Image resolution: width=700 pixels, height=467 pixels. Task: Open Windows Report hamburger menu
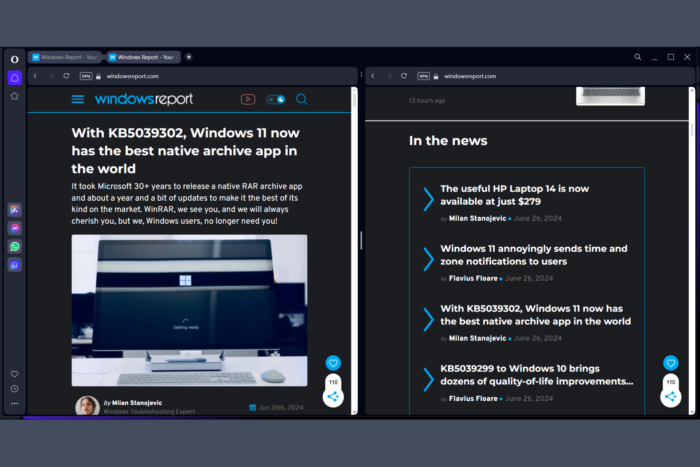click(78, 99)
